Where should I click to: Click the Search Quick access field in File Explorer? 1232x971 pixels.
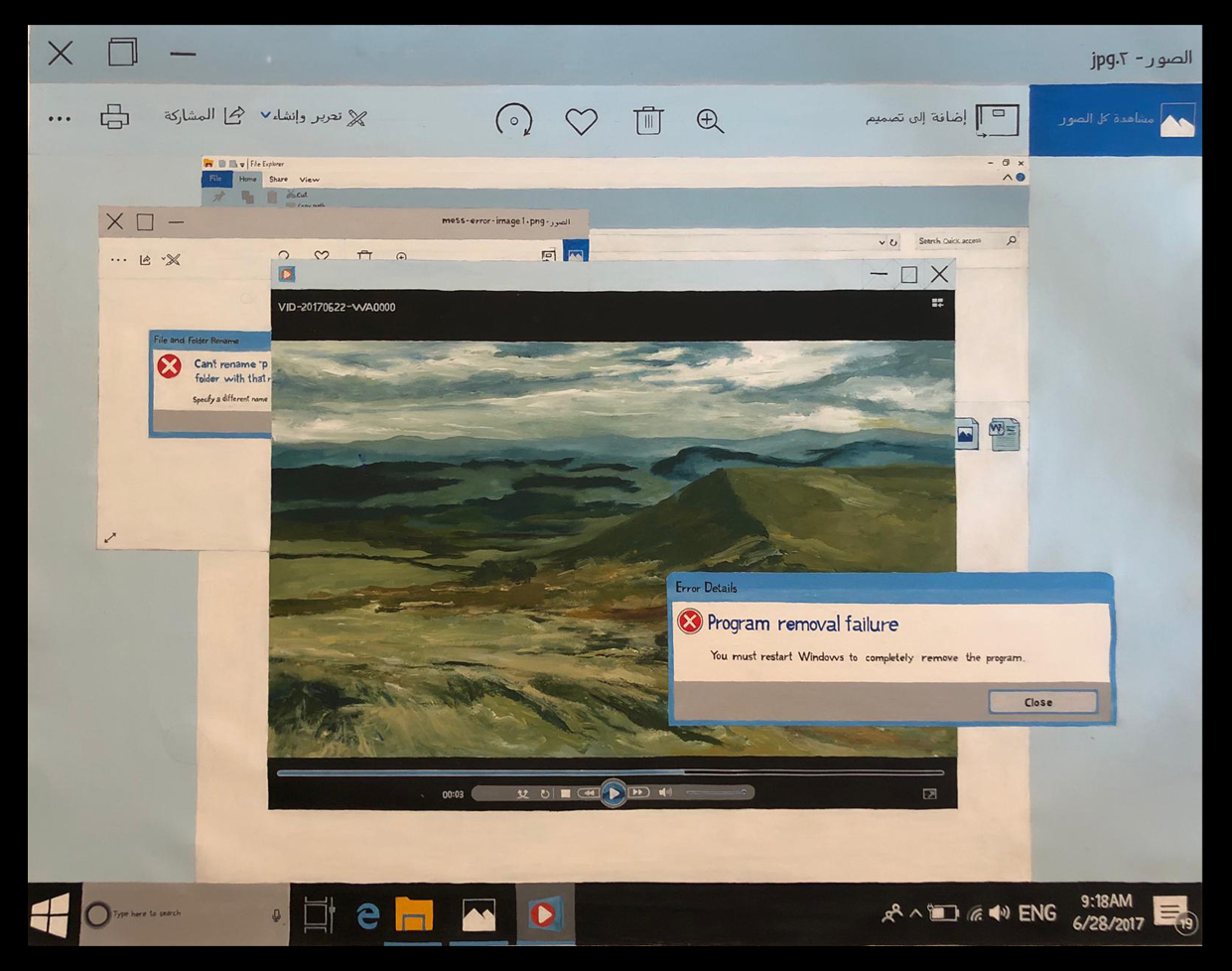966,240
